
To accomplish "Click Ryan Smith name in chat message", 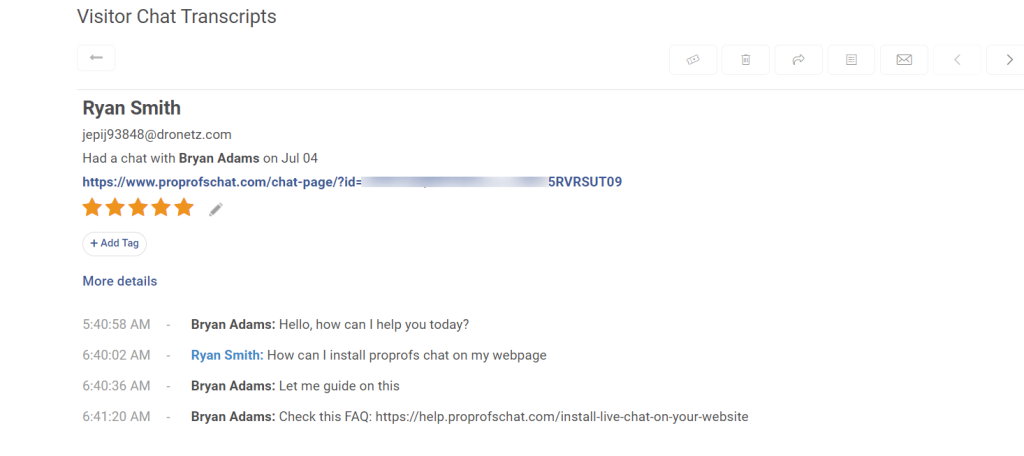I will pos(226,355).
